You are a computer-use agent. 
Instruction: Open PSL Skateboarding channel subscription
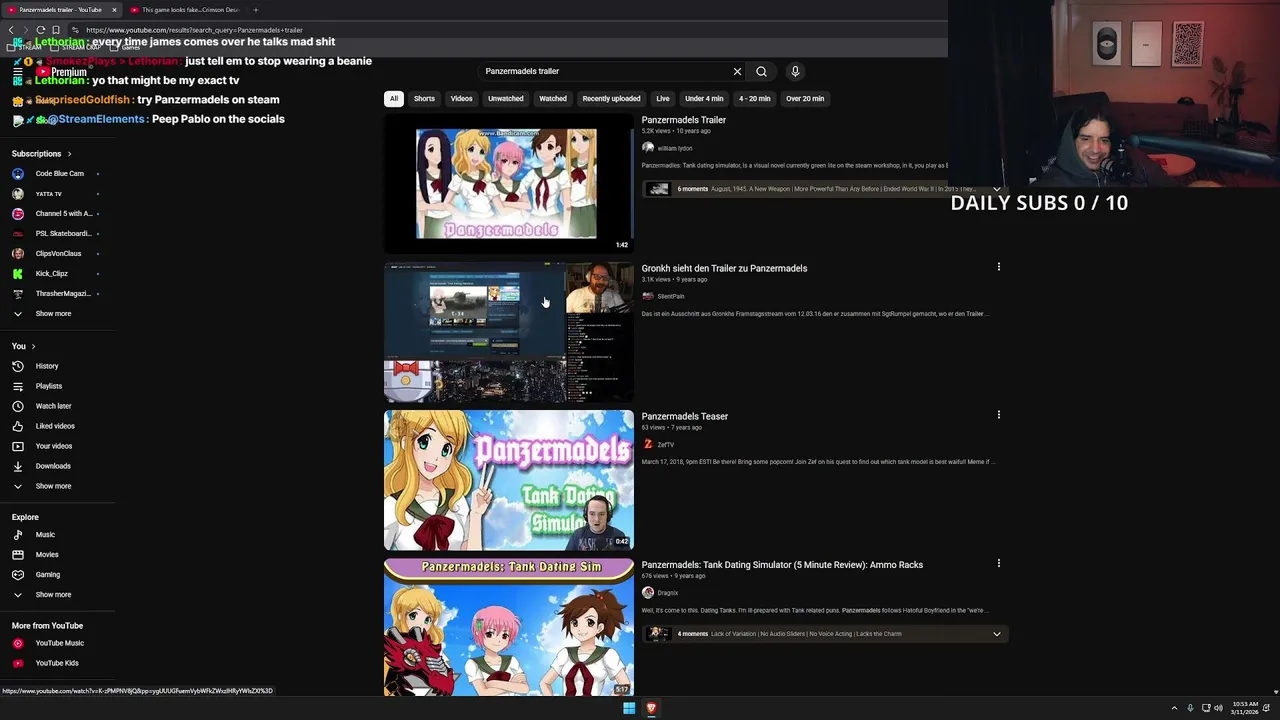click(63, 234)
